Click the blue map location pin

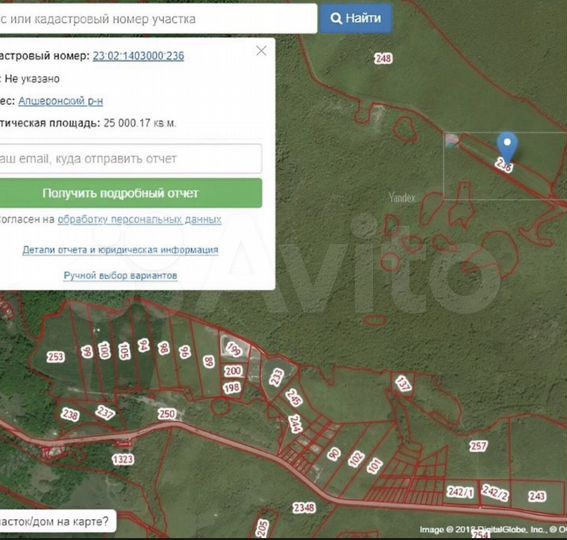(x=507, y=146)
